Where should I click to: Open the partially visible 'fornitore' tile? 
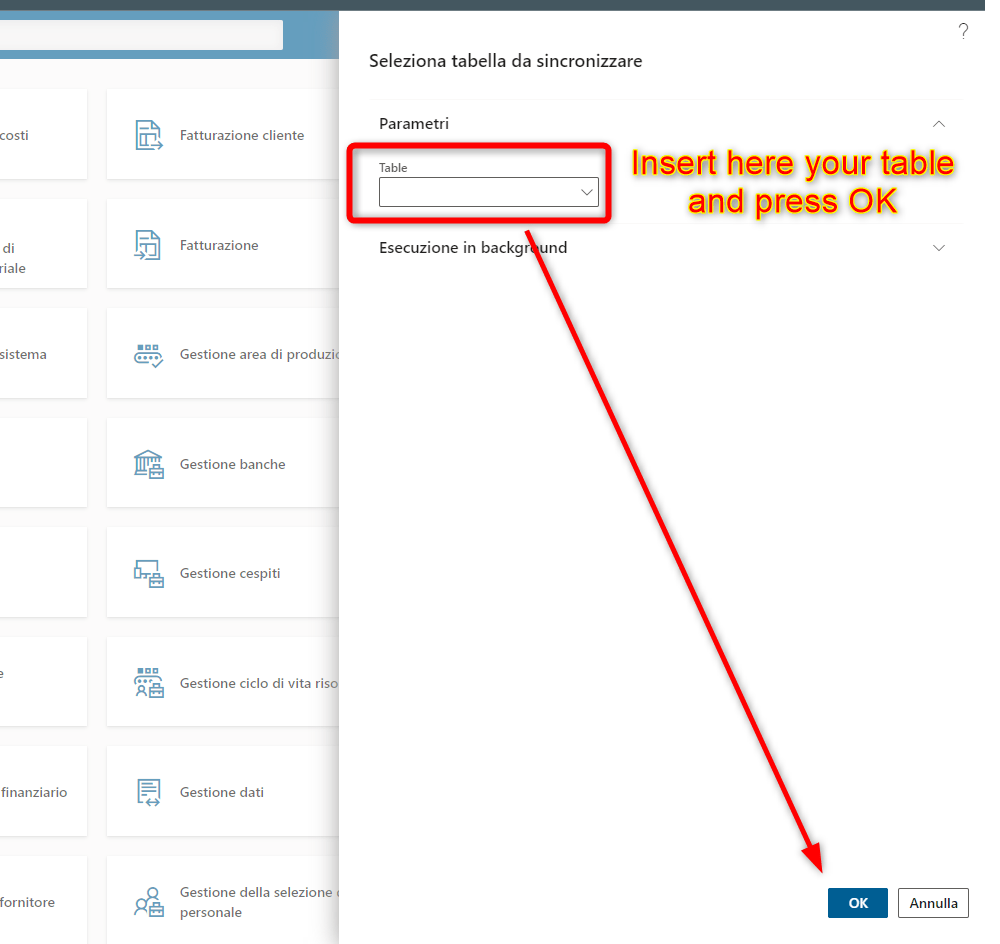click(x=40, y=902)
